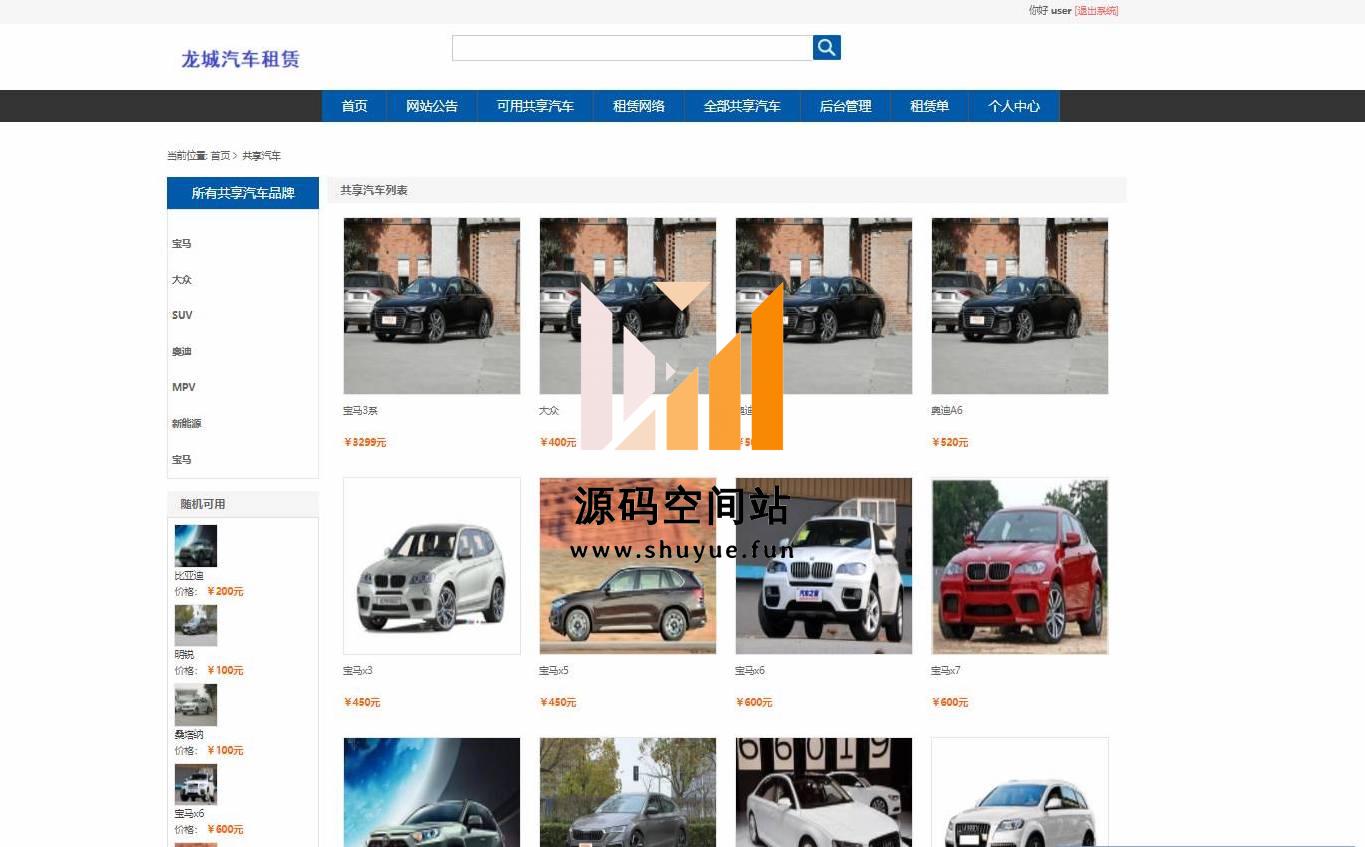
Task: Click the 比亚迪 thumbnail in 随机可用 panel
Action: pos(196,546)
